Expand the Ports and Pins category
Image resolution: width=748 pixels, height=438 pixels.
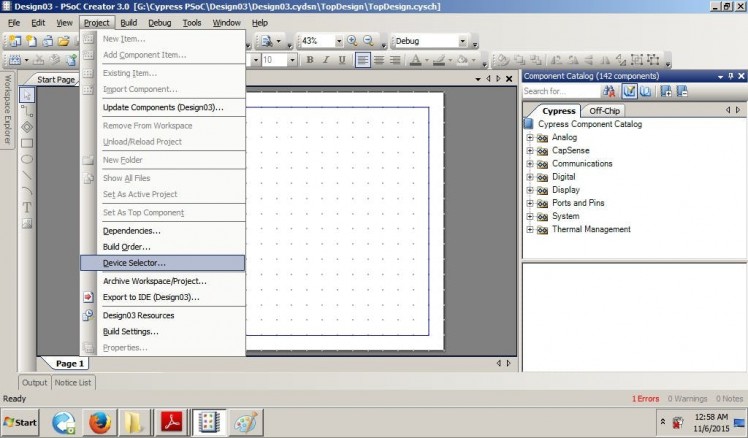[x=530, y=203]
